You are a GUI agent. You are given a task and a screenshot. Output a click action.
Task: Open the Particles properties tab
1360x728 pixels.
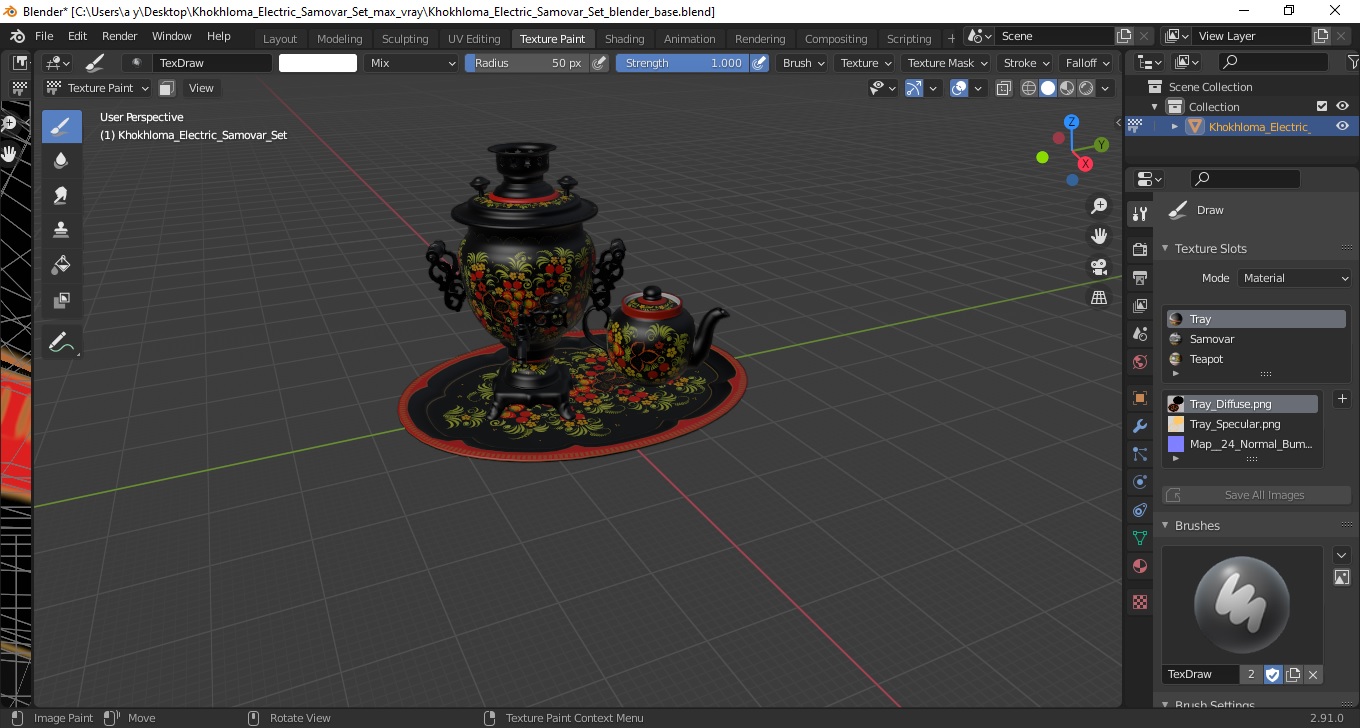(1139, 454)
